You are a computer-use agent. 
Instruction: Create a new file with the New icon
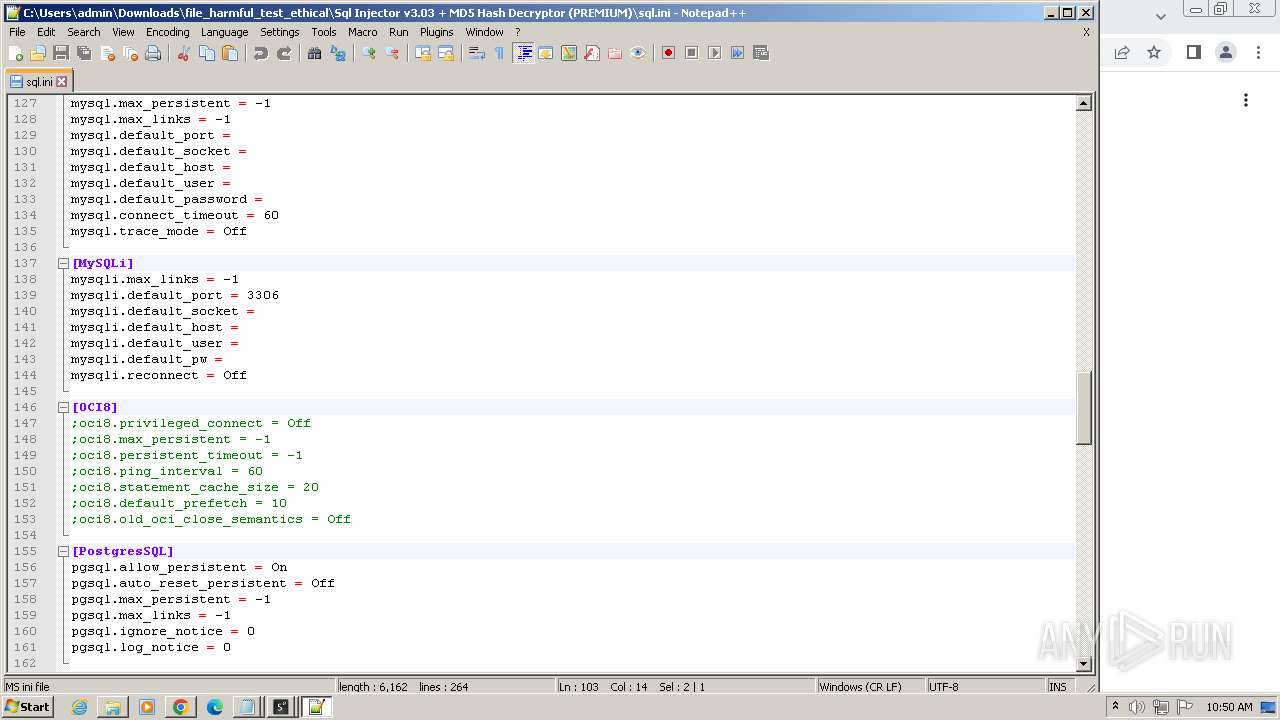(16, 53)
